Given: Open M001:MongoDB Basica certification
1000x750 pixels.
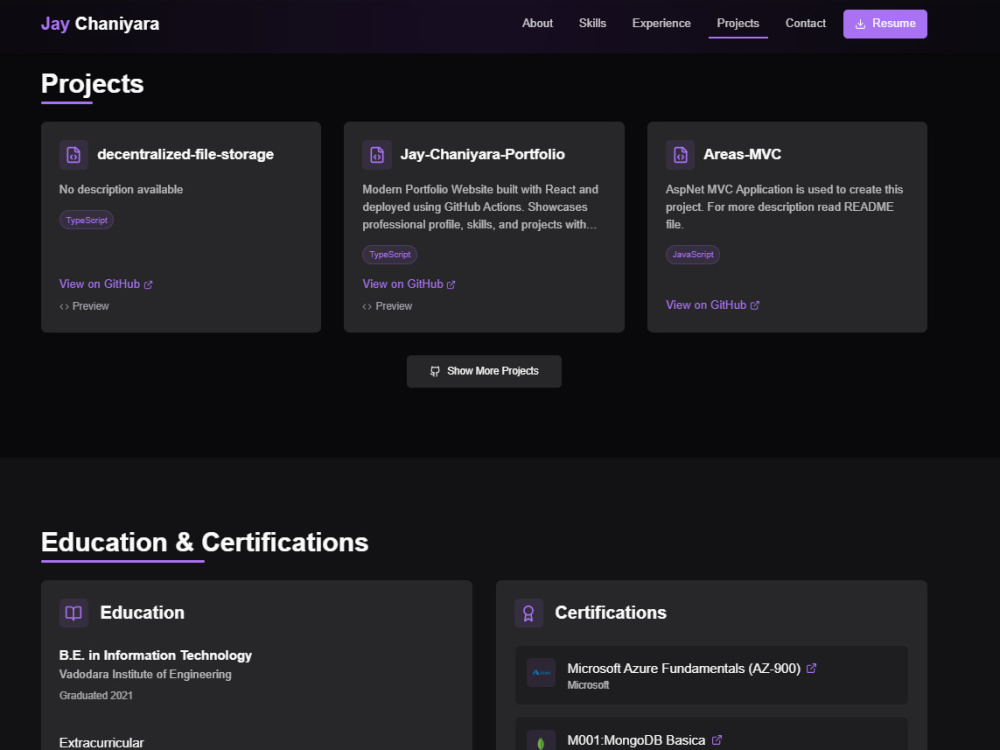Looking at the screenshot, I should (x=636, y=740).
